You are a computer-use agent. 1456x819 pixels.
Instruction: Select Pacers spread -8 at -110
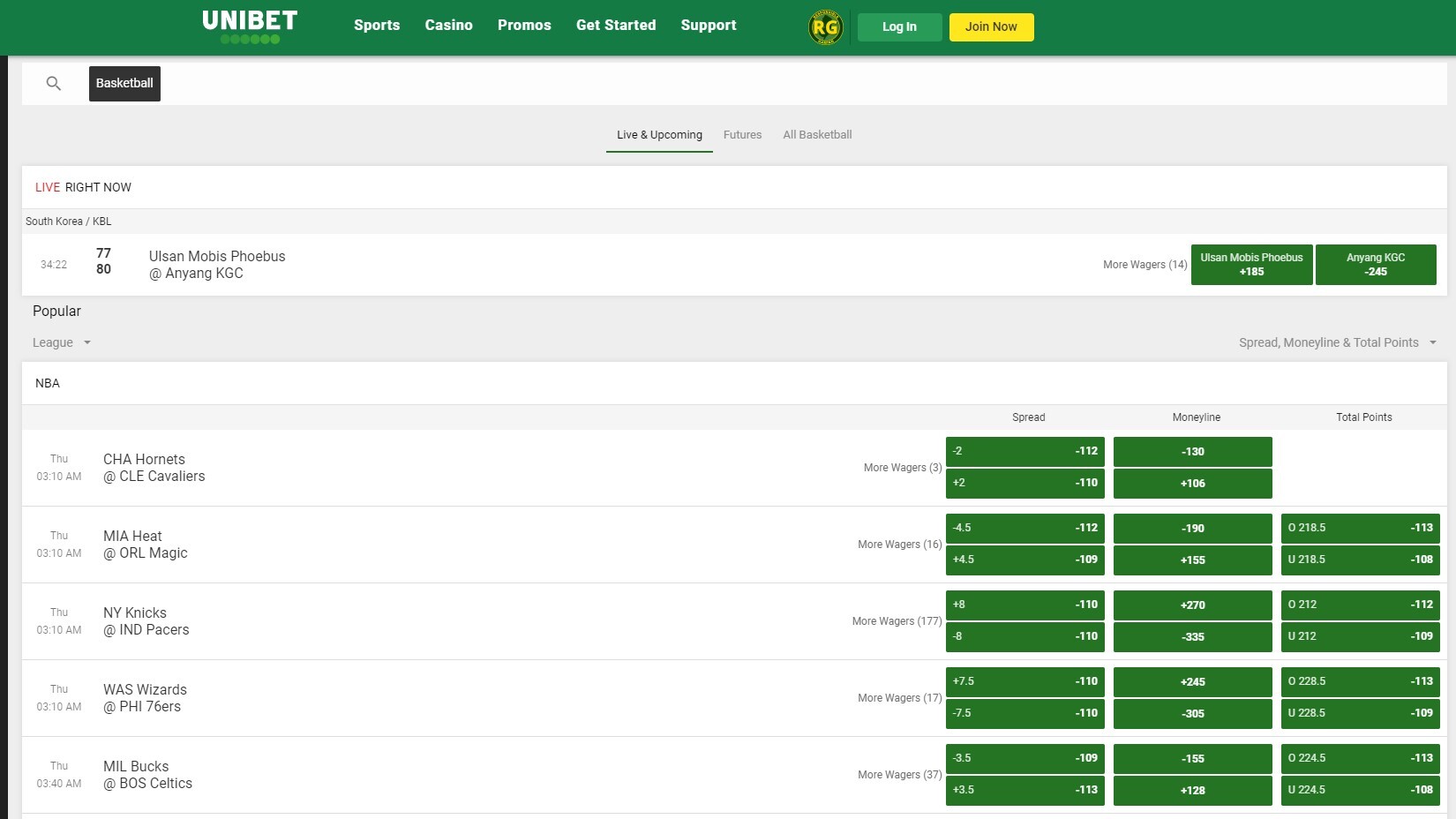coord(1025,636)
